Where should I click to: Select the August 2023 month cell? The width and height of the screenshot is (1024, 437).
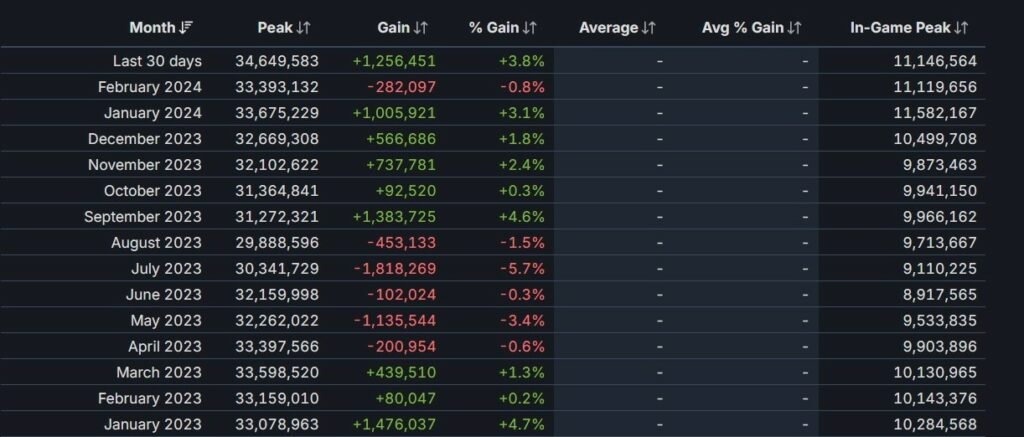tap(156, 243)
